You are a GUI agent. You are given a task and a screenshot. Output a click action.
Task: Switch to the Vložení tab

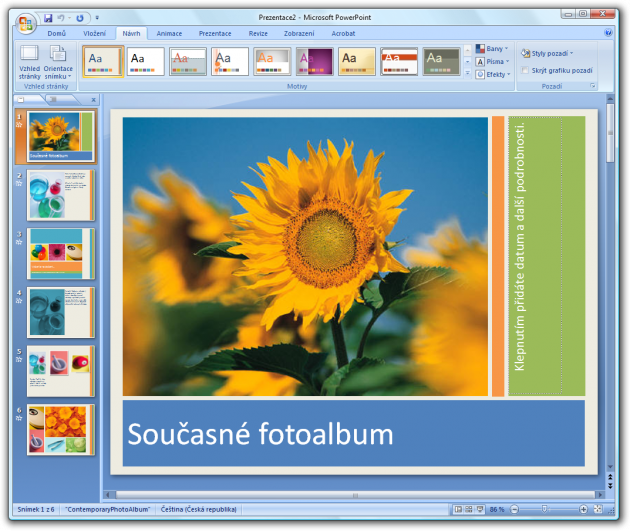tap(94, 33)
